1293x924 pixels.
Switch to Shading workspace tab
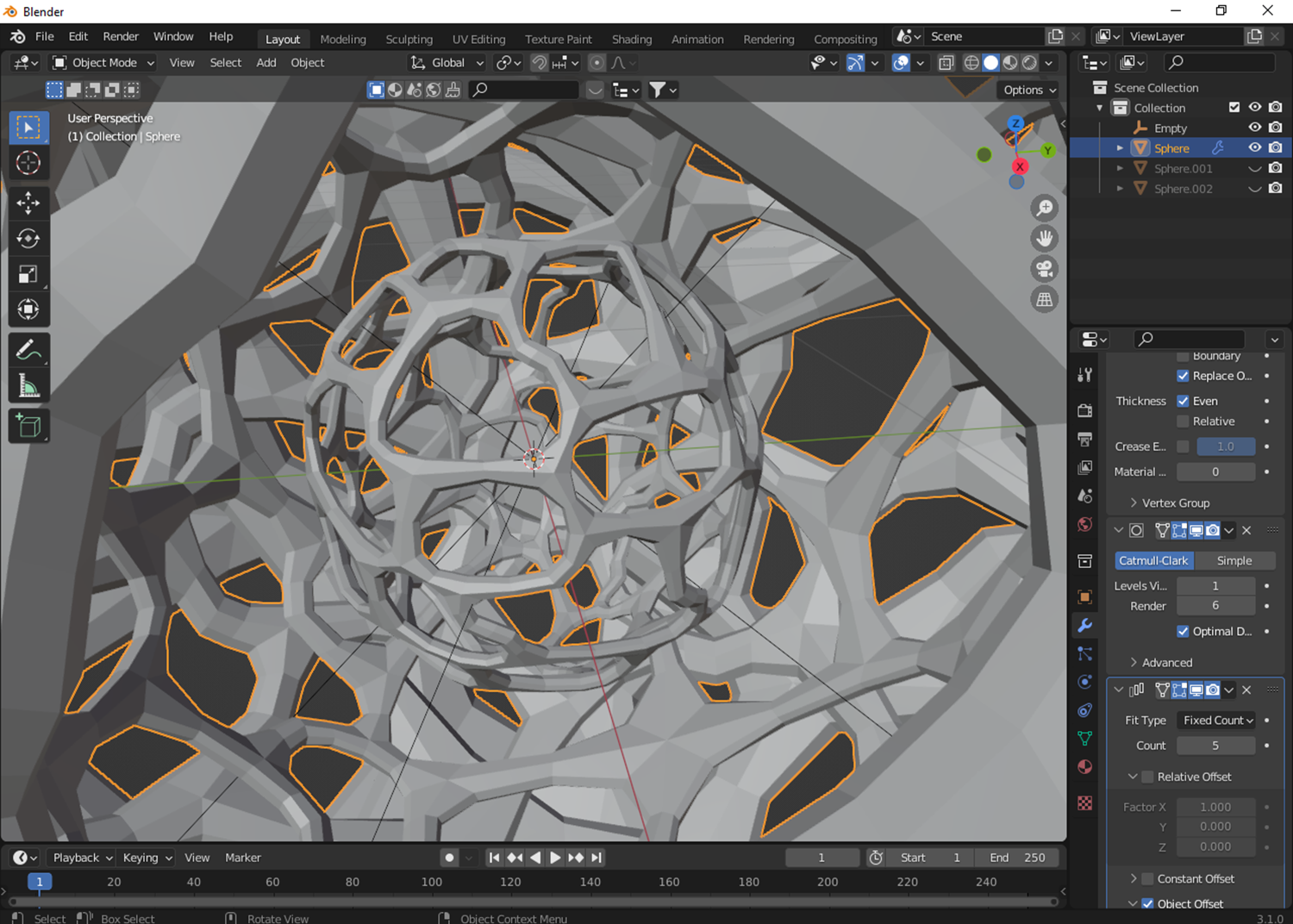click(x=632, y=39)
